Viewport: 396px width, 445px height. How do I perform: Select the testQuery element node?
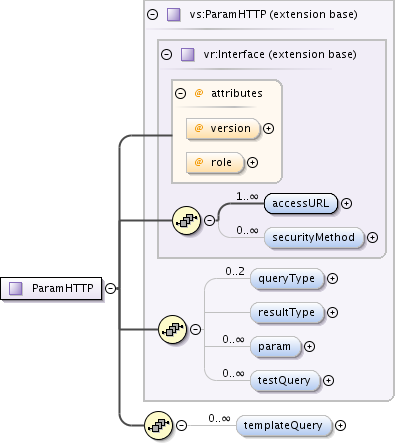pyautogui.click(x=285, y=381)
